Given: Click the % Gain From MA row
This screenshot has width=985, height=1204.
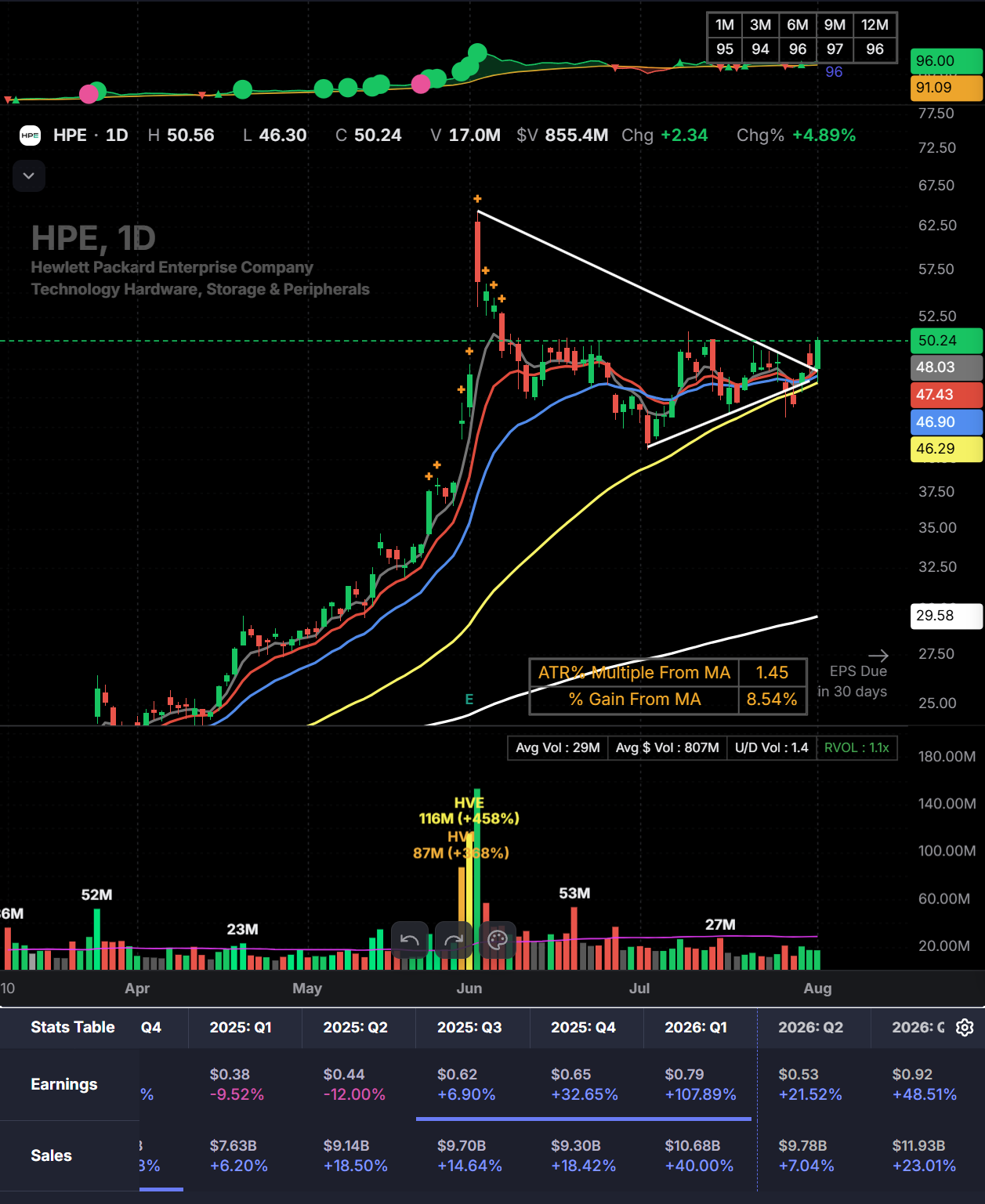Looking at the screenshot, I should coord(668,700).
